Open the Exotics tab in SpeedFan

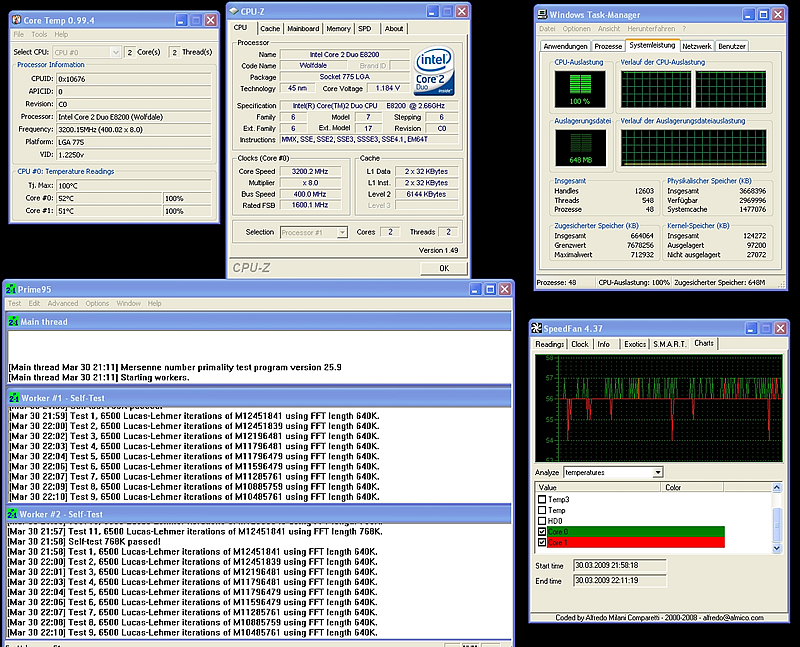coord(635,344)
